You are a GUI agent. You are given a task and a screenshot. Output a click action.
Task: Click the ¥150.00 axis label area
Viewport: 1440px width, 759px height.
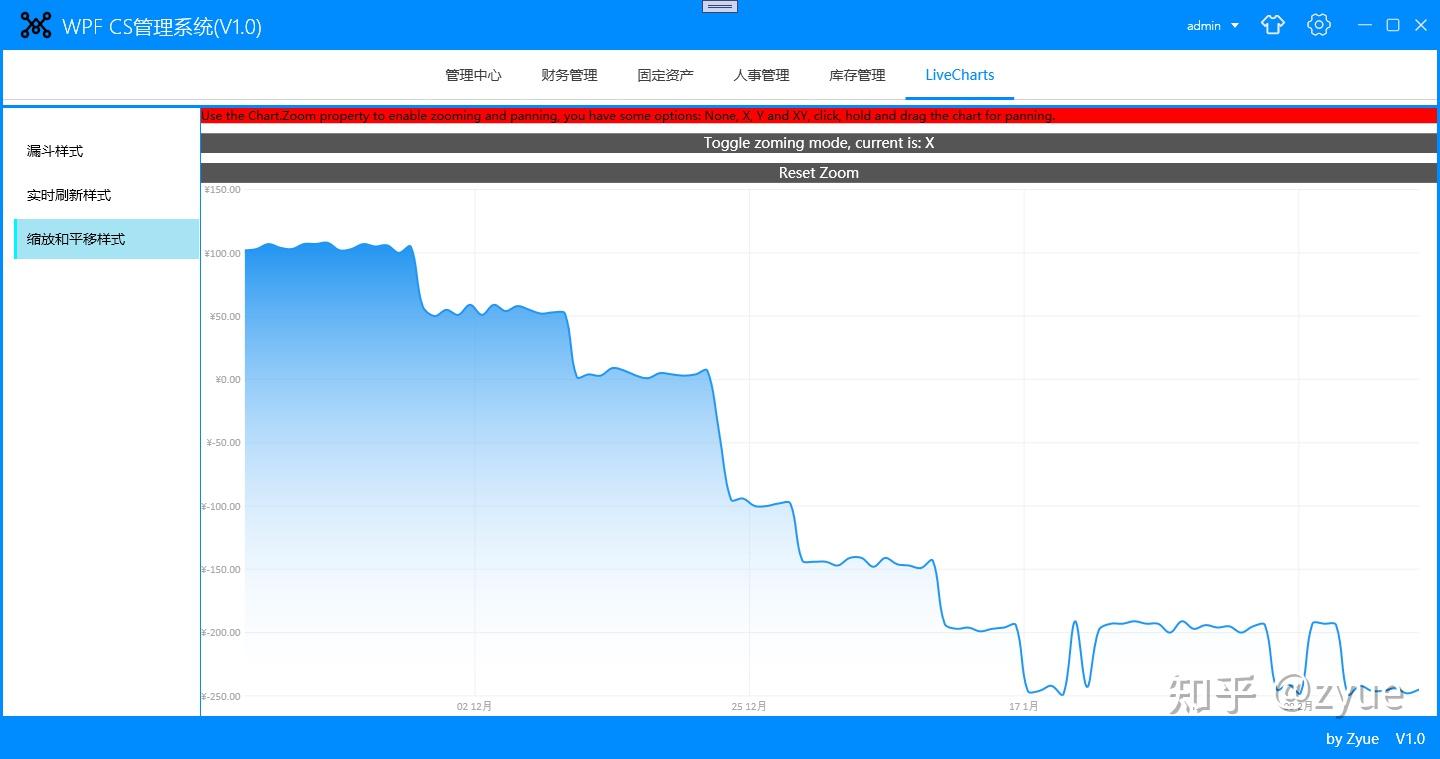tap(221, 189)
